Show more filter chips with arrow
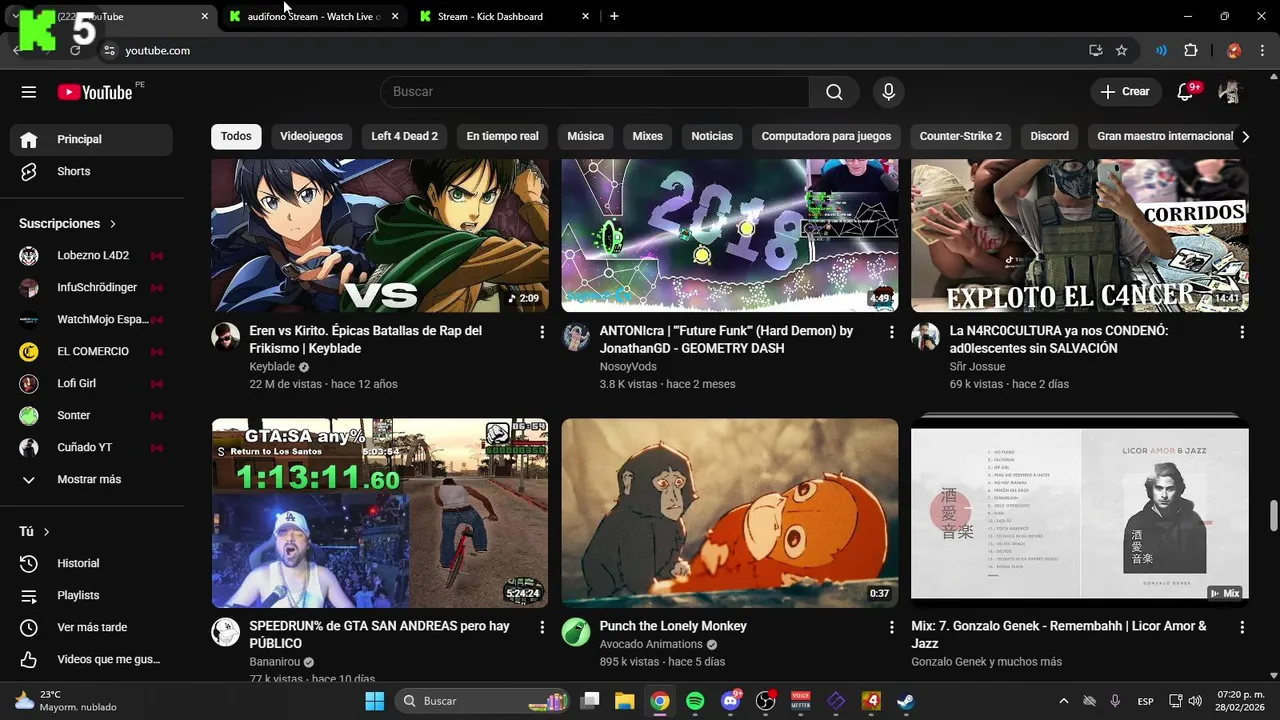Image resolution: width=1280 pixels, height=720 pixels. coord(1245,137)
